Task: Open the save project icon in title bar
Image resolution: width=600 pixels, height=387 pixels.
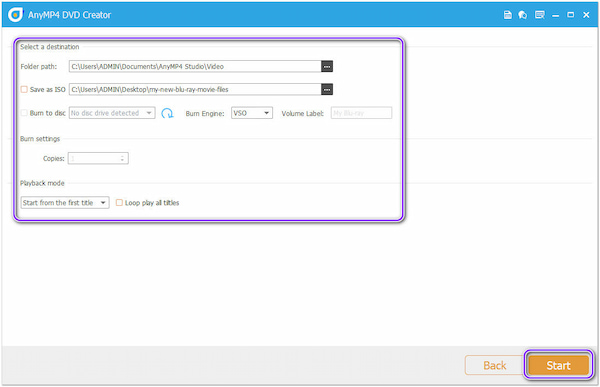Action: click(x=507, y=15)
